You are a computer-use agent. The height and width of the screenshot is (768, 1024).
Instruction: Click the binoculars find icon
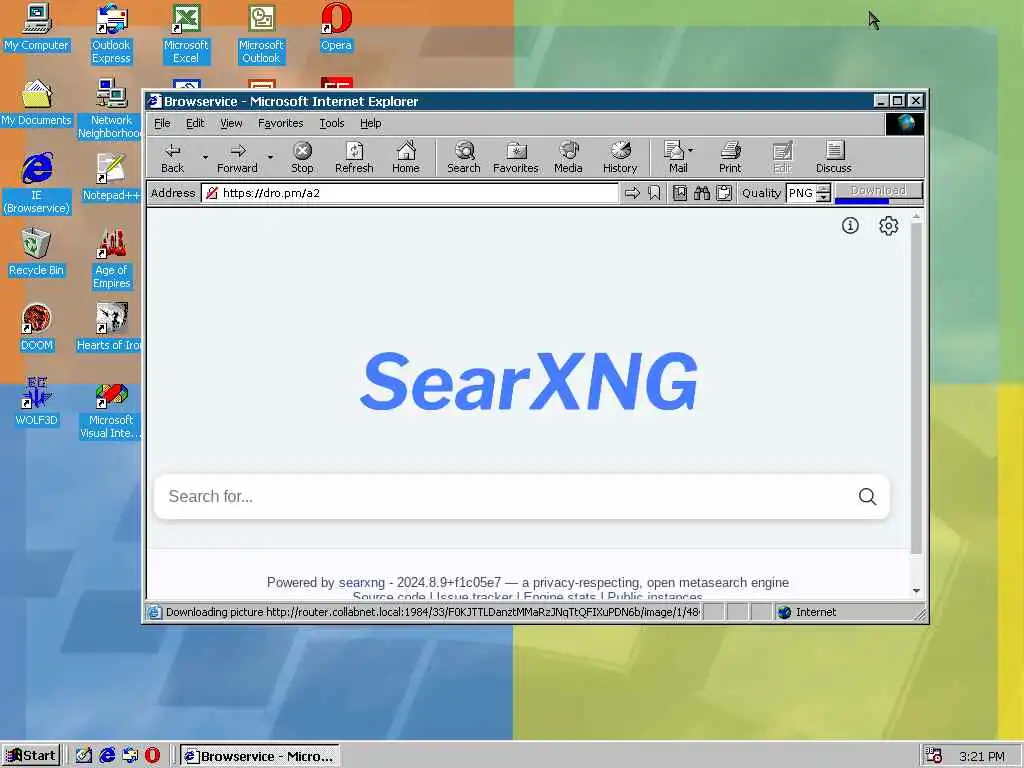tap(702, 193)
